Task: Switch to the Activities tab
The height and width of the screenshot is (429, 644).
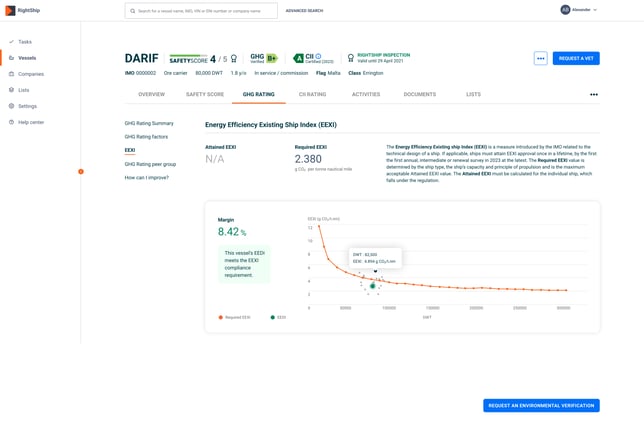Action: [366, 94]
